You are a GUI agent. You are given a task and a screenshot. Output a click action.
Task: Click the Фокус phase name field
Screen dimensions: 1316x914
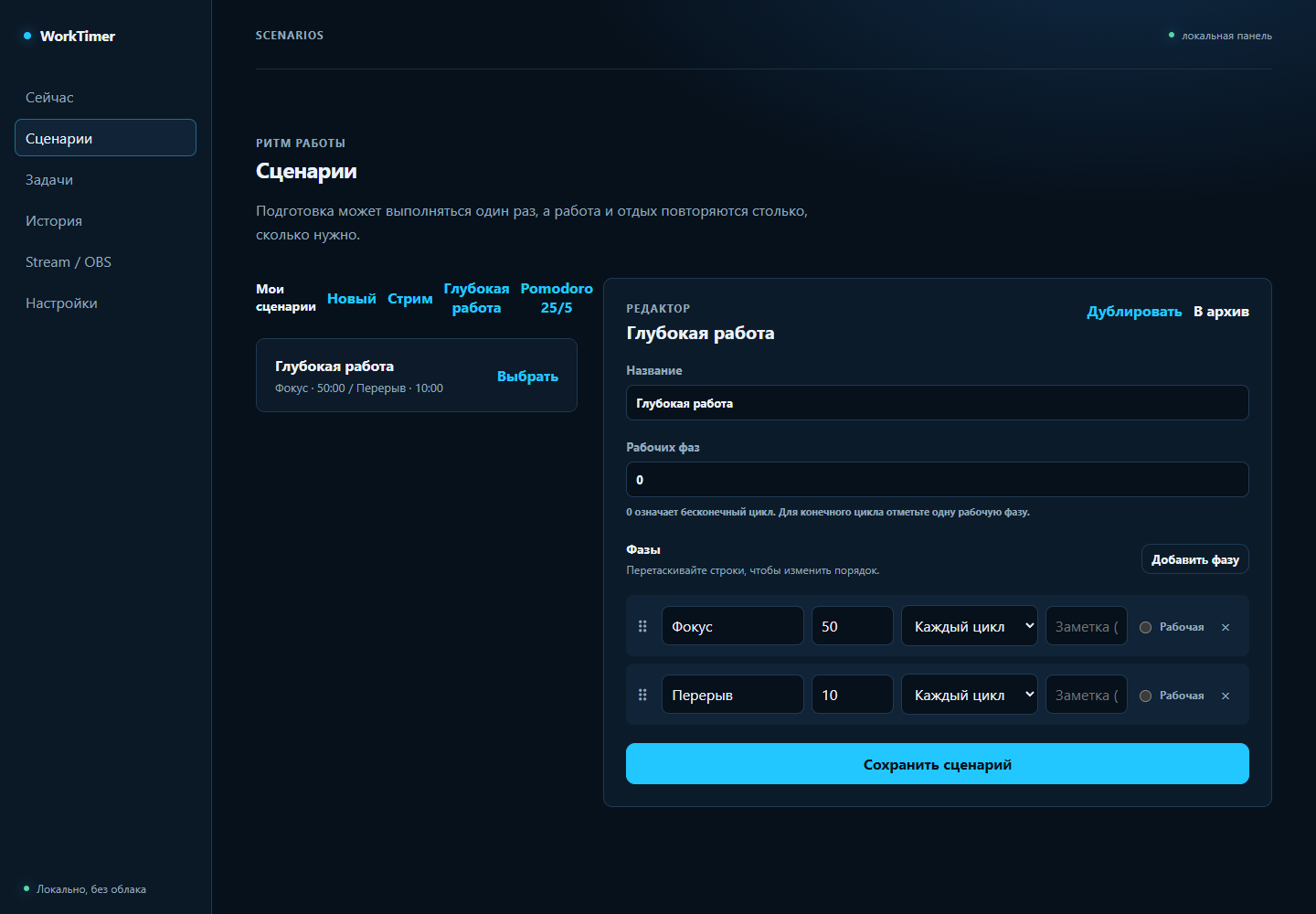733,626
